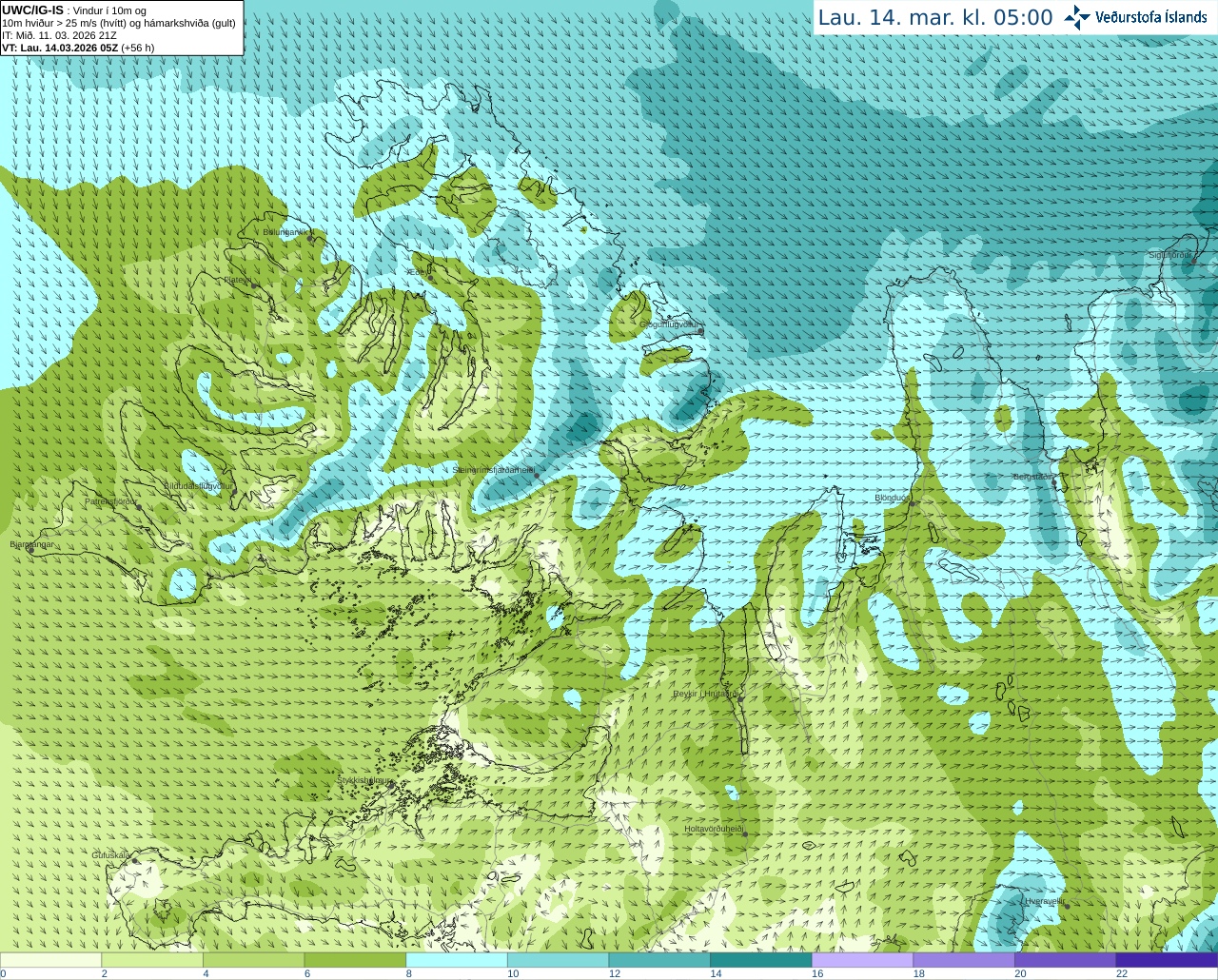The height and width of the screenshot is (980, 1218).
Task: Click the legend scale value 20
Action: [x=1020, y=973]
